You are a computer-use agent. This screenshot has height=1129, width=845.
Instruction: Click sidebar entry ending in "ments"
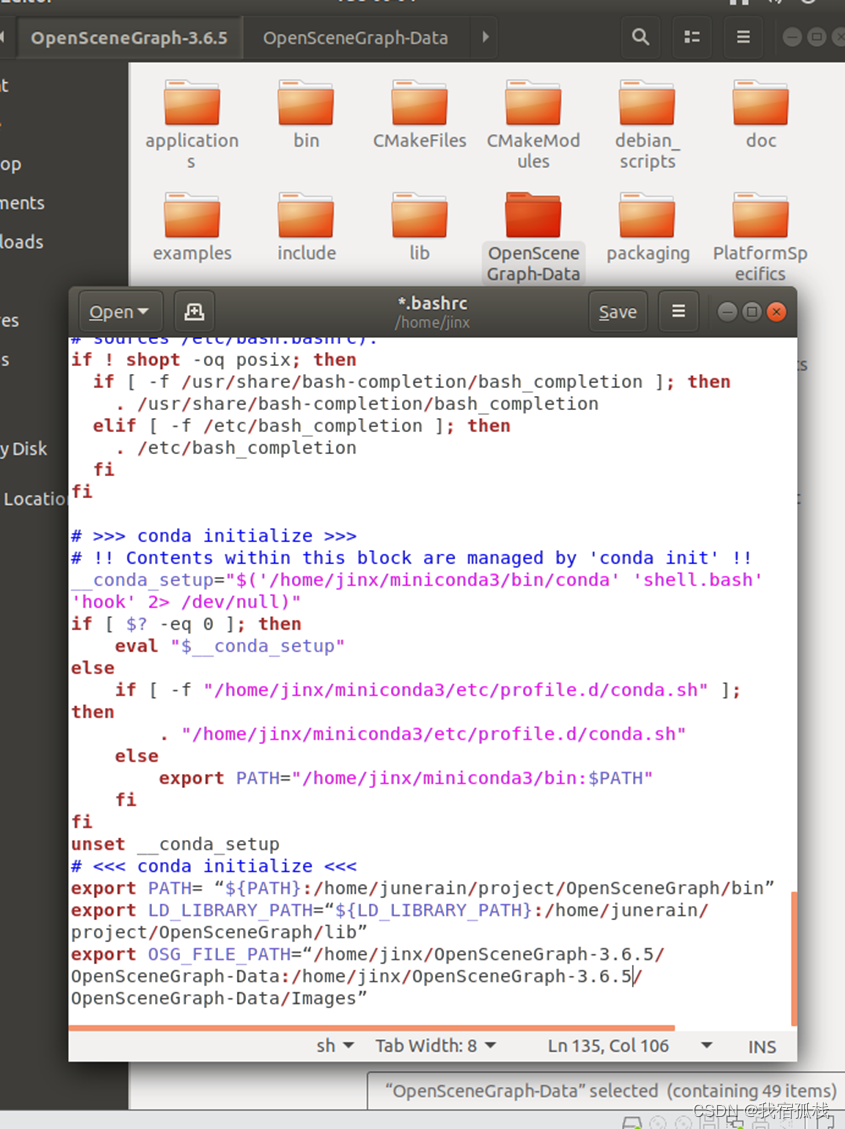click(x=22, y=203)
